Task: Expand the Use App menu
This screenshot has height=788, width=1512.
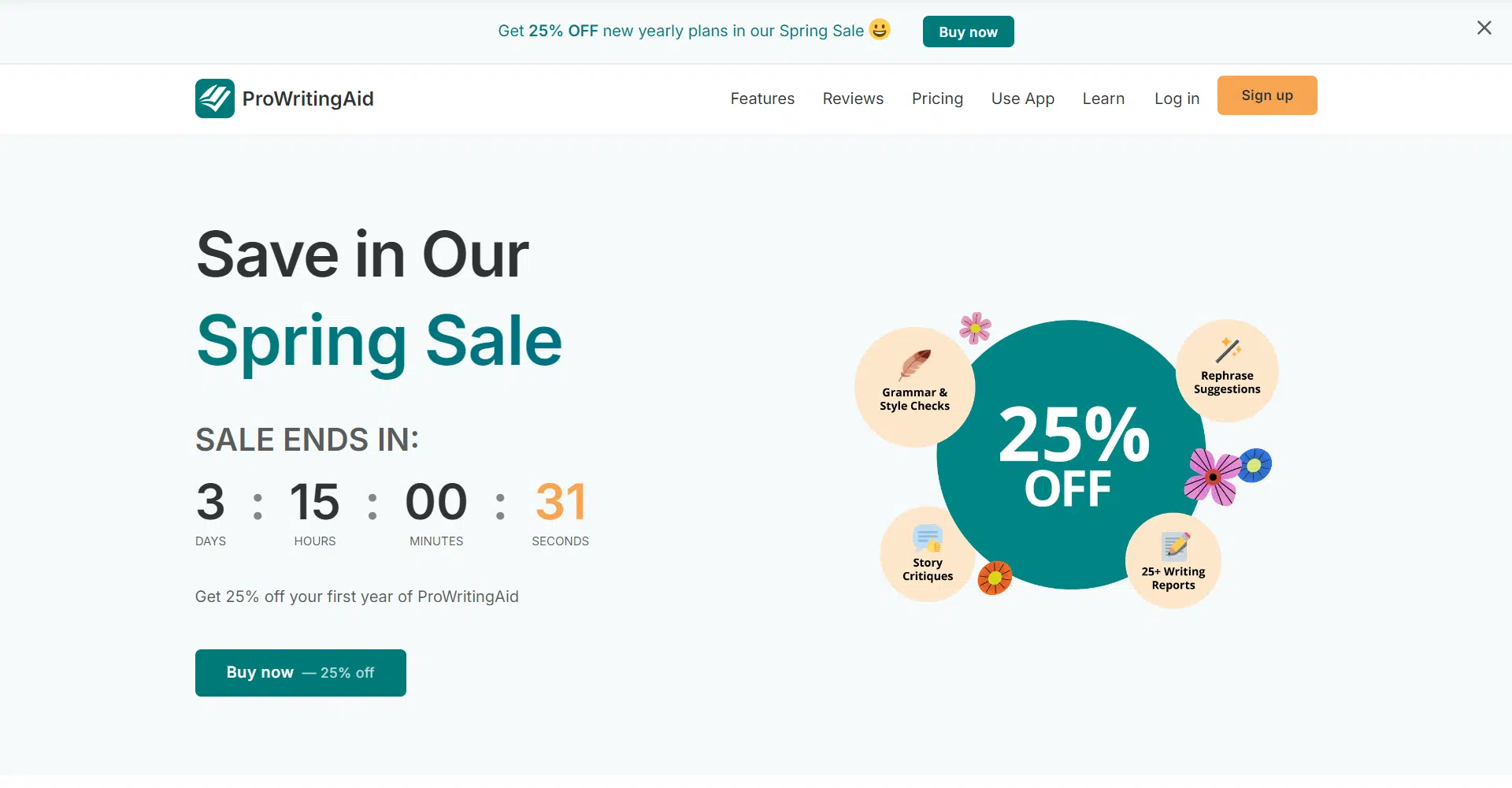Action: (x=1022, y=98)
